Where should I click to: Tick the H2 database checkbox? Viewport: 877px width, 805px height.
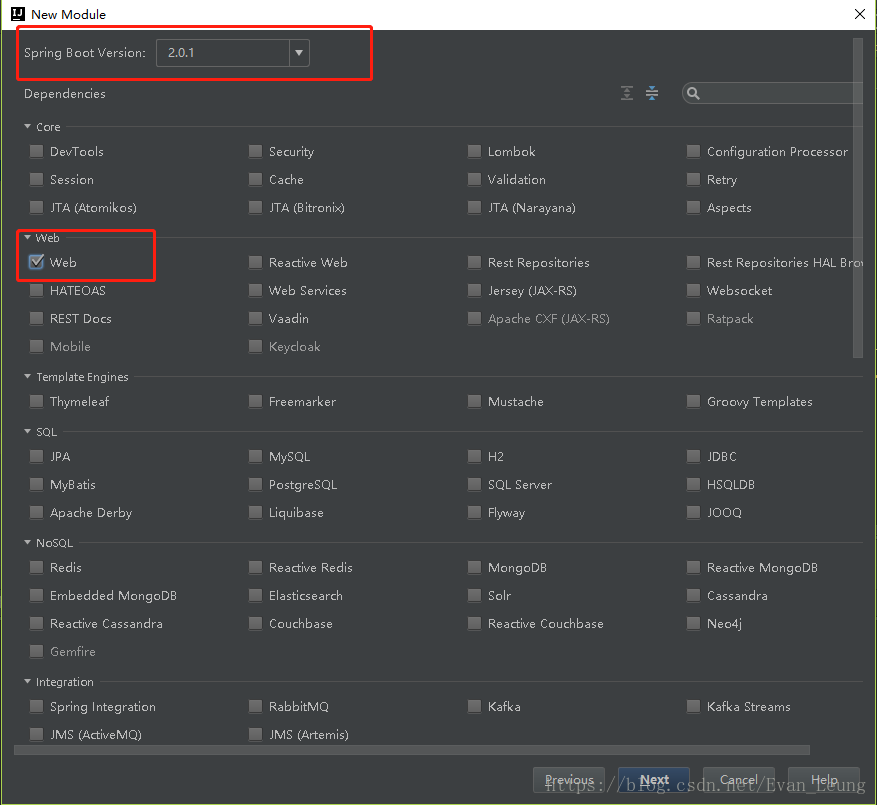[x=474, y=456]
